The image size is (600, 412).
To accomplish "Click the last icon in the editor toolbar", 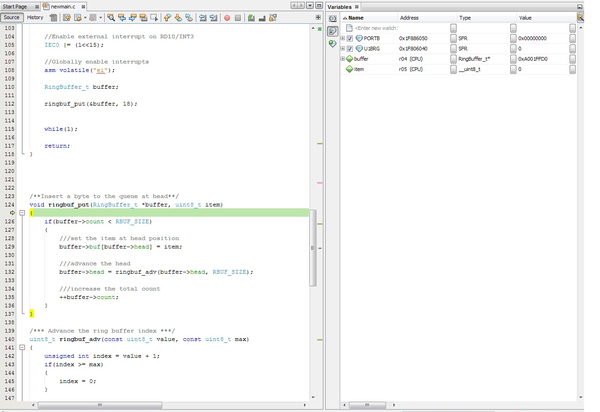I will click(x=273, y=18).
